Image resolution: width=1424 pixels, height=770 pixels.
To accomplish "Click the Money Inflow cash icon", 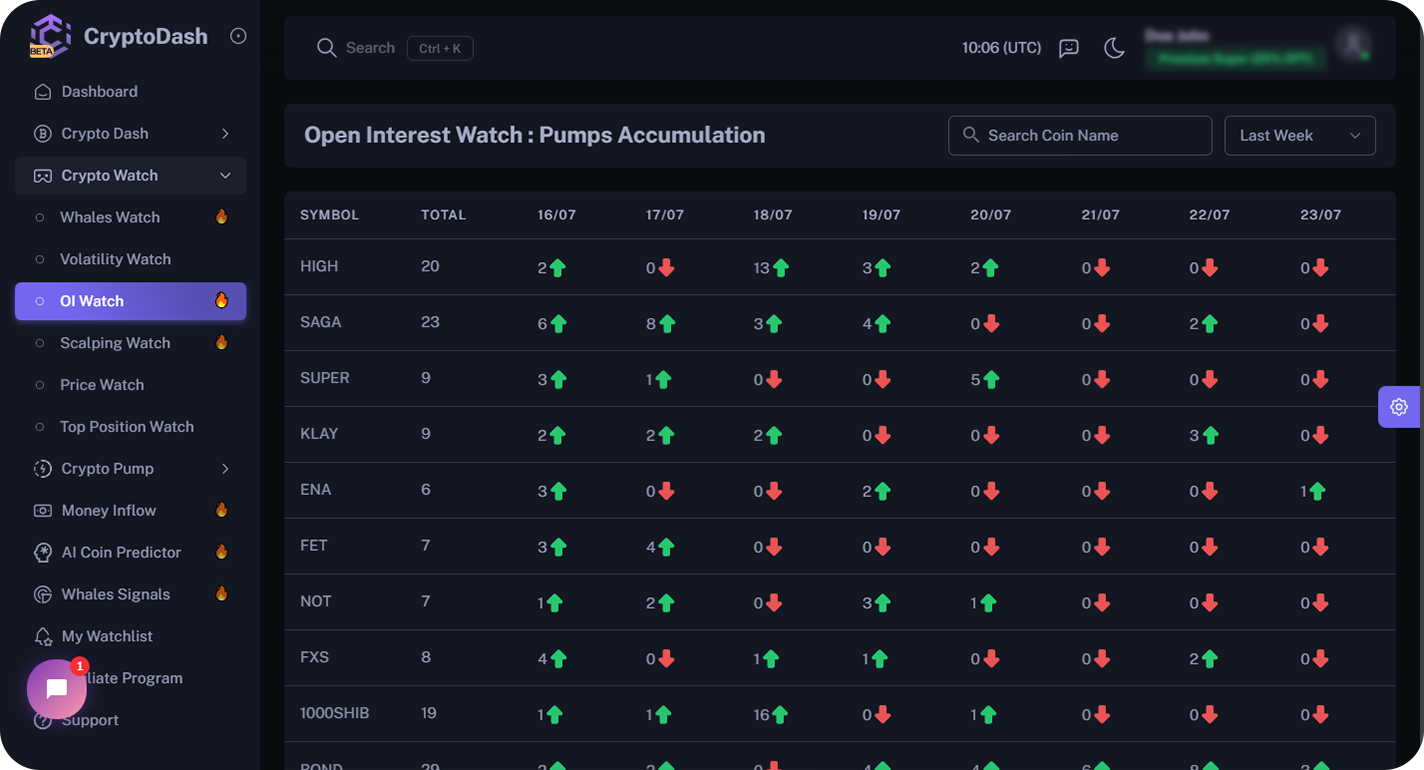I will 43,511.
